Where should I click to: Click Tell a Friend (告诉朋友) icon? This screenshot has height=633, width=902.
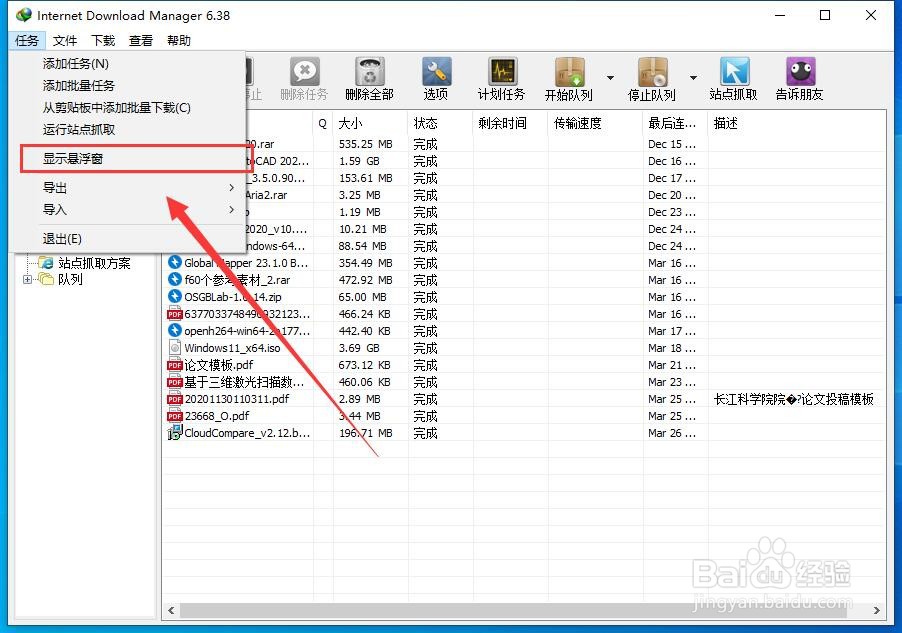(800, 79)
